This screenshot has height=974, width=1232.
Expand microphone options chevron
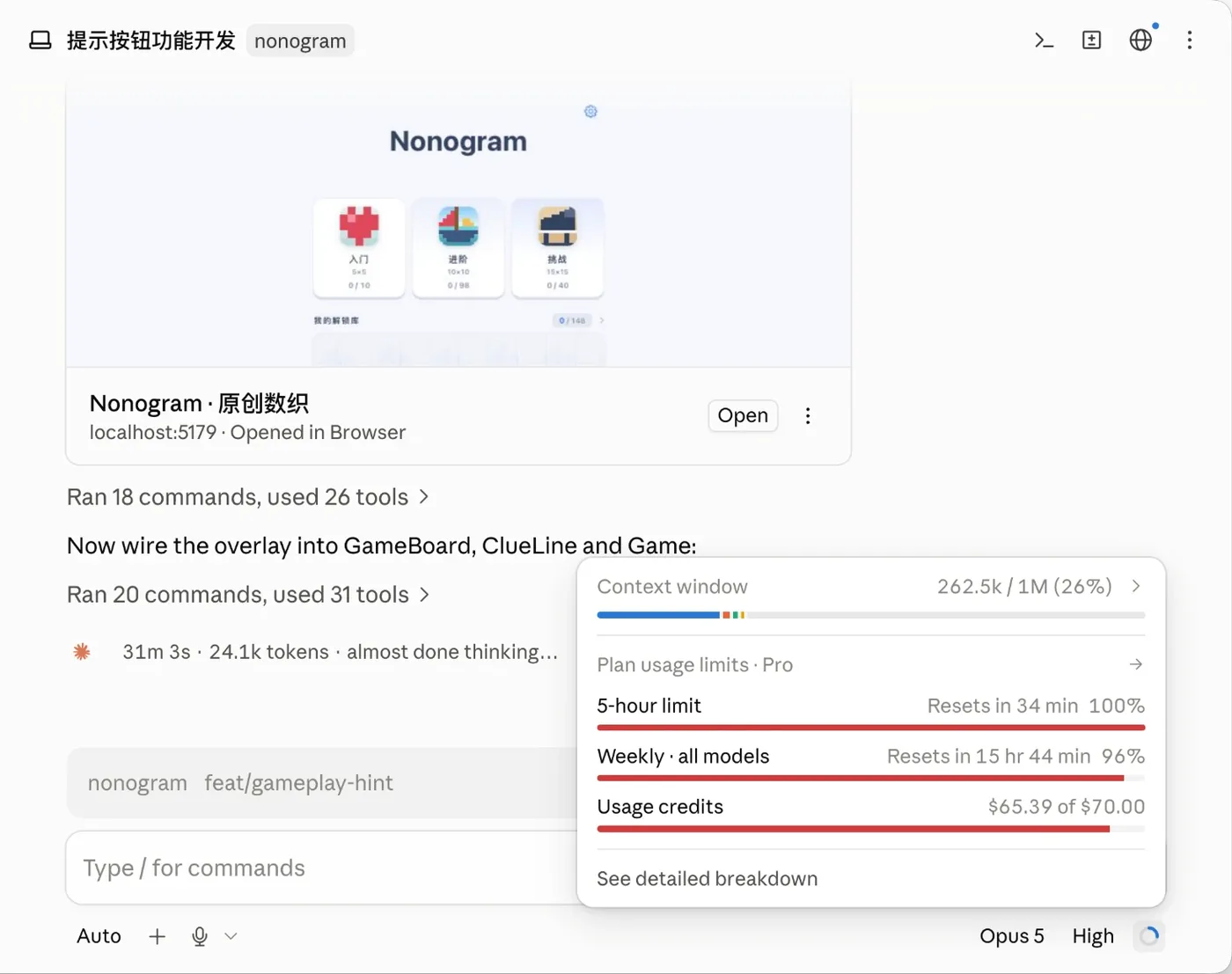231,936
